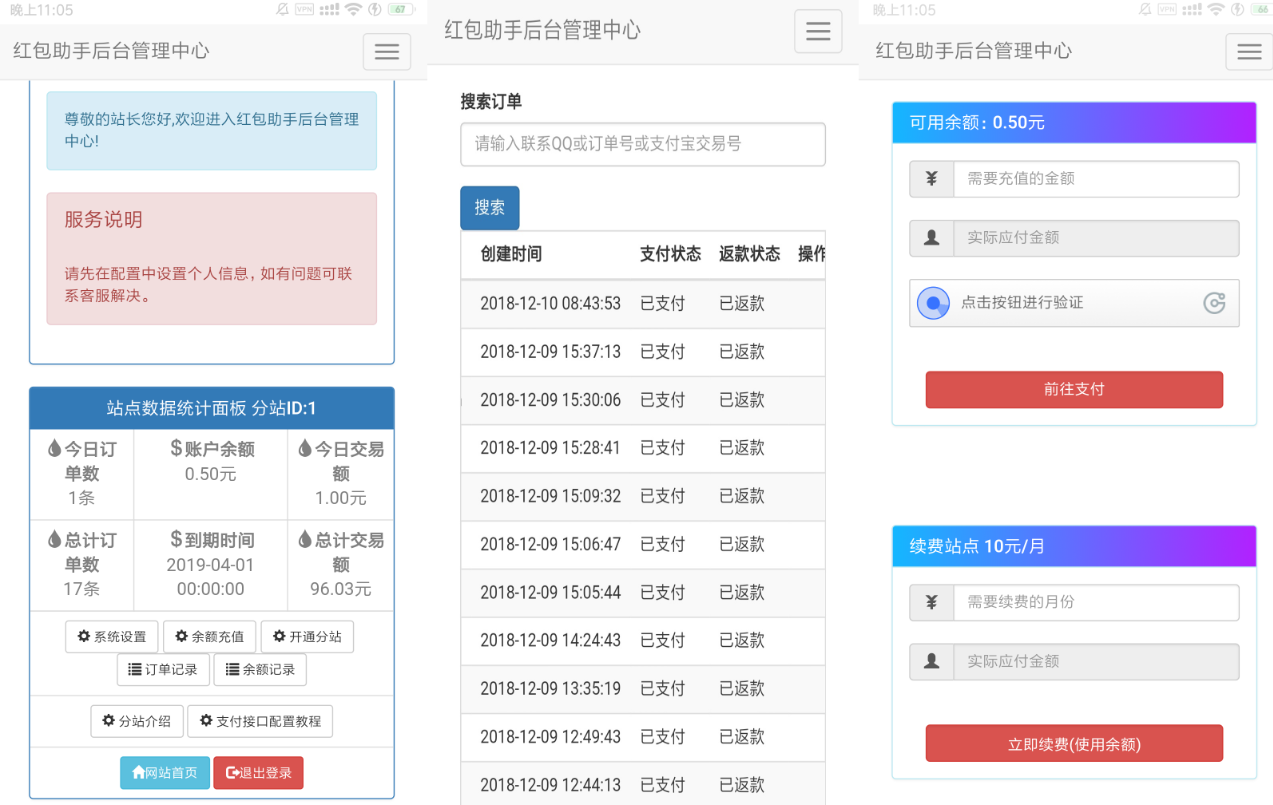
Task: Focus the 需要续费的月份 months field
Action: click(1095, 603)
